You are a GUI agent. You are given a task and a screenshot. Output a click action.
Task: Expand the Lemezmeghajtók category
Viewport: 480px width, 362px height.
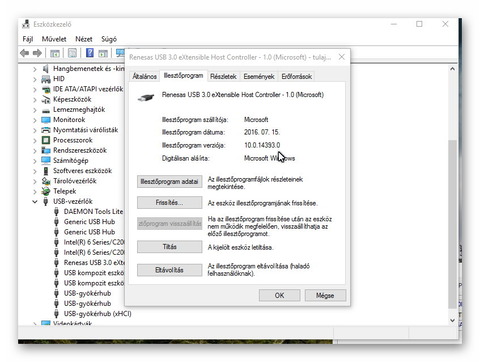pyautogui.click(x=35, y=110)
